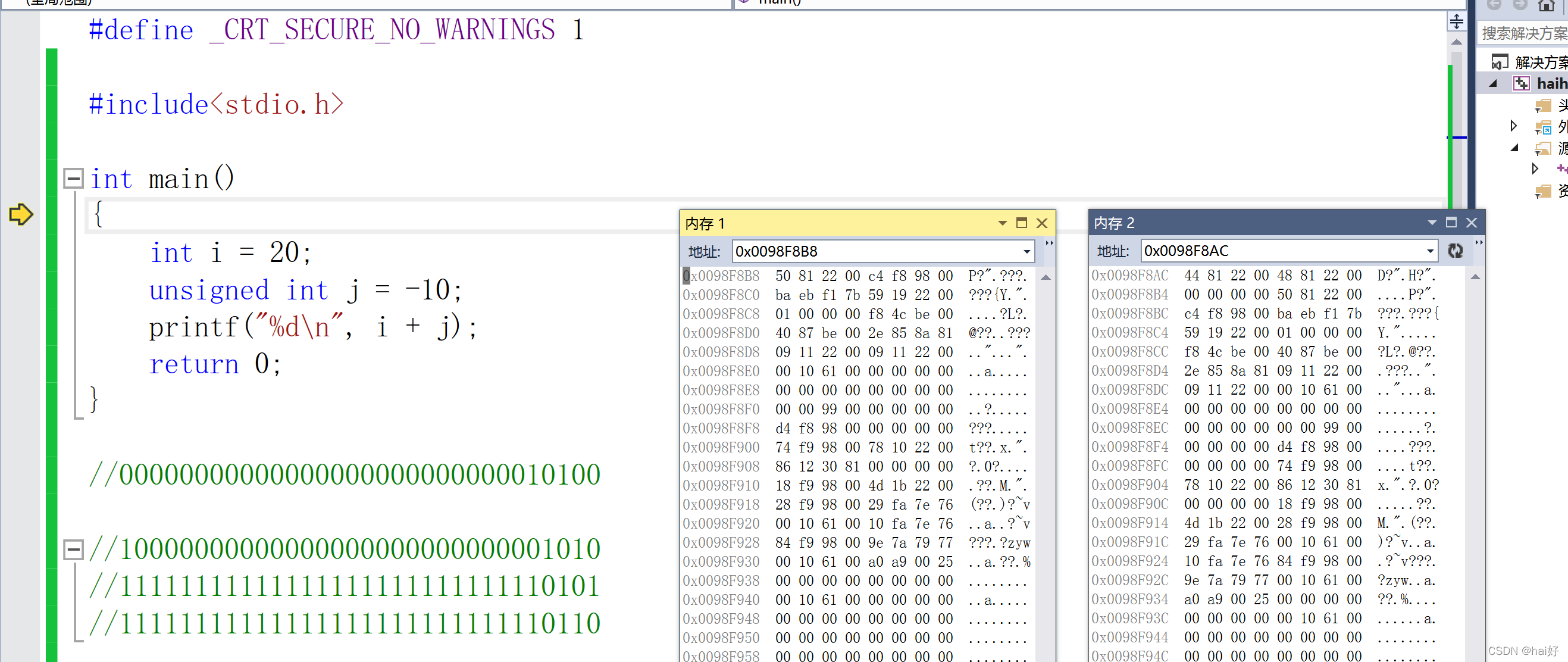Click the solution node icon

click(x=1499, y=62)
